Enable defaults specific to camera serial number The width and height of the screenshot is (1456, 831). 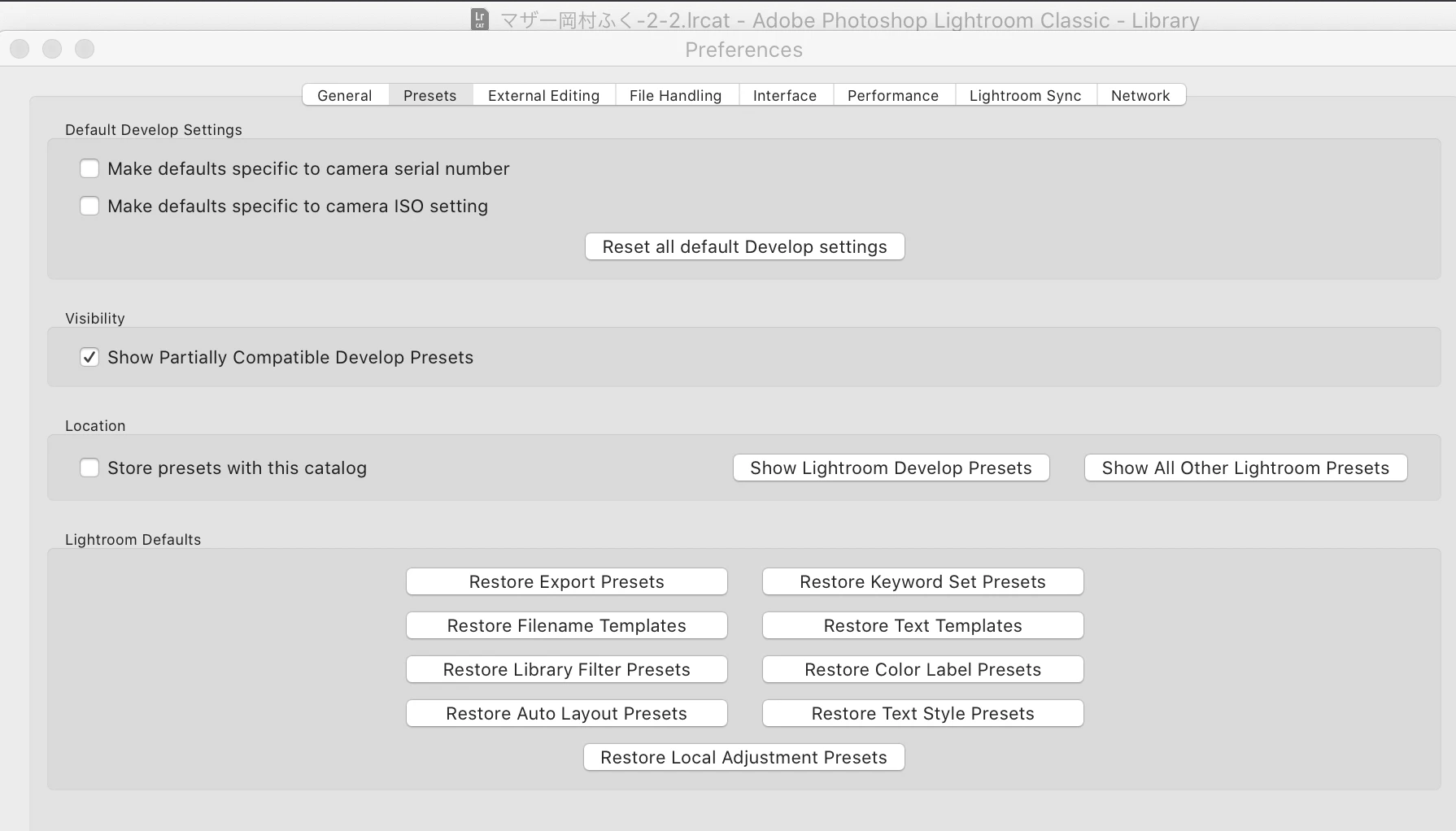(89, 168)
